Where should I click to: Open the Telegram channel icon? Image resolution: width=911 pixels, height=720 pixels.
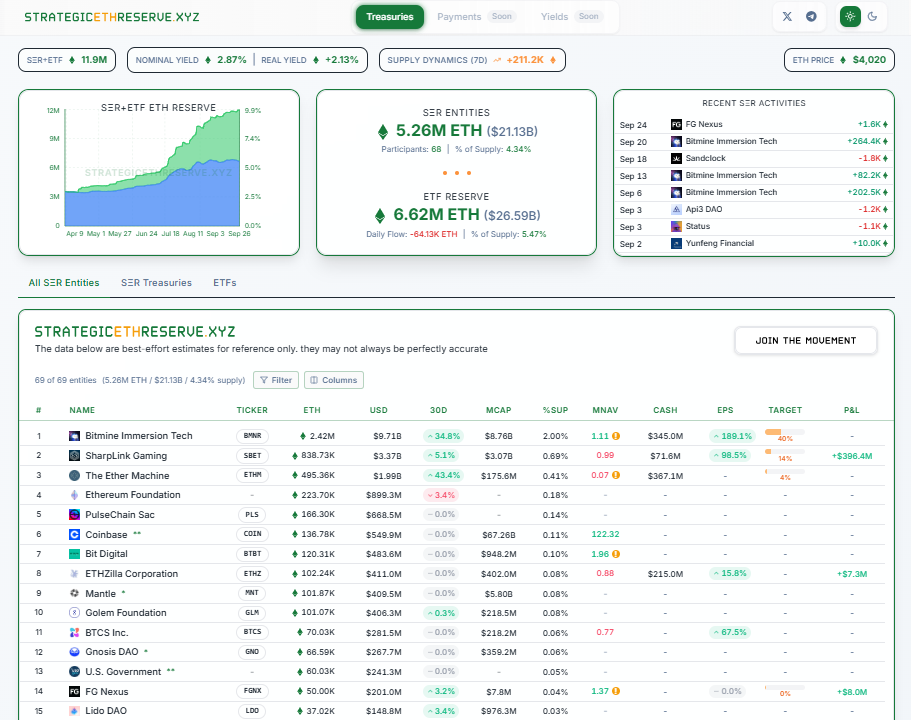[x=811, y=16]
